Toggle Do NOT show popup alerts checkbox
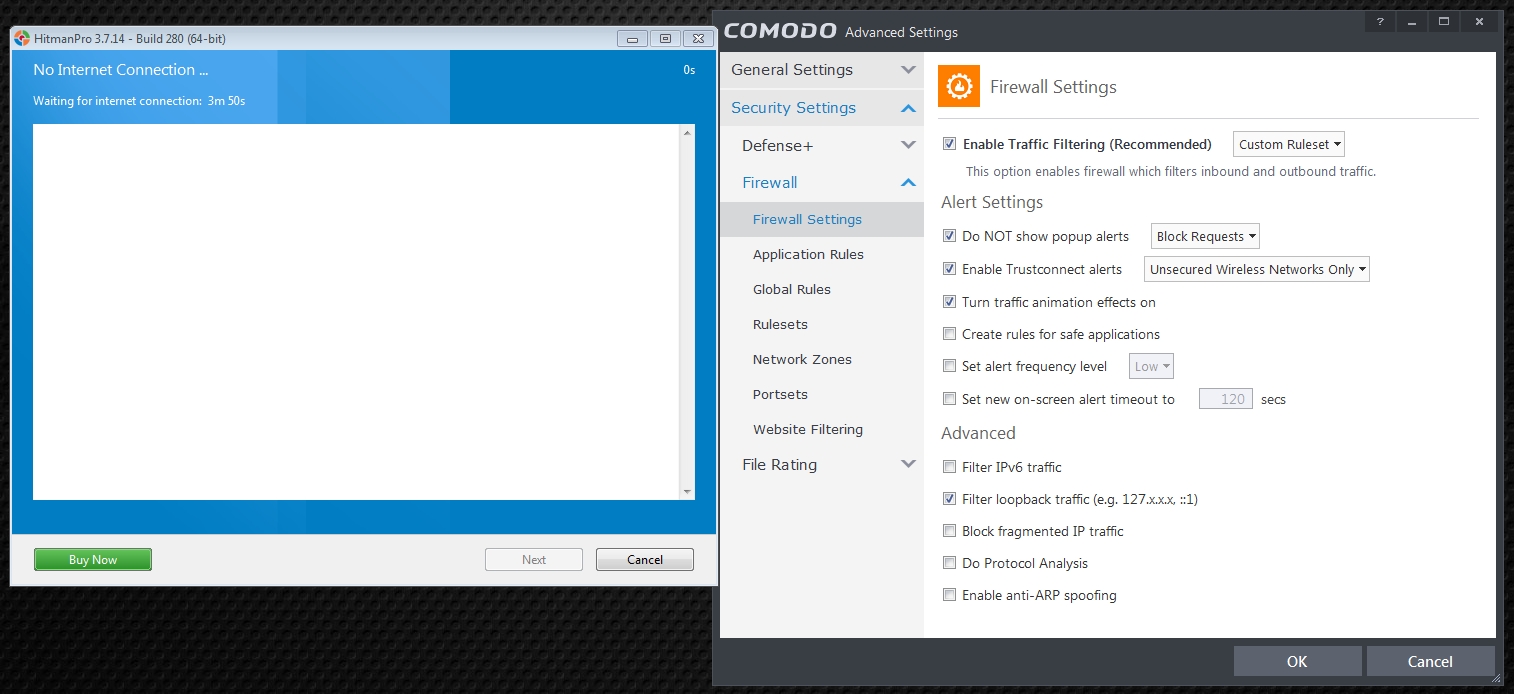1514x694 pixels. (950, 236)
